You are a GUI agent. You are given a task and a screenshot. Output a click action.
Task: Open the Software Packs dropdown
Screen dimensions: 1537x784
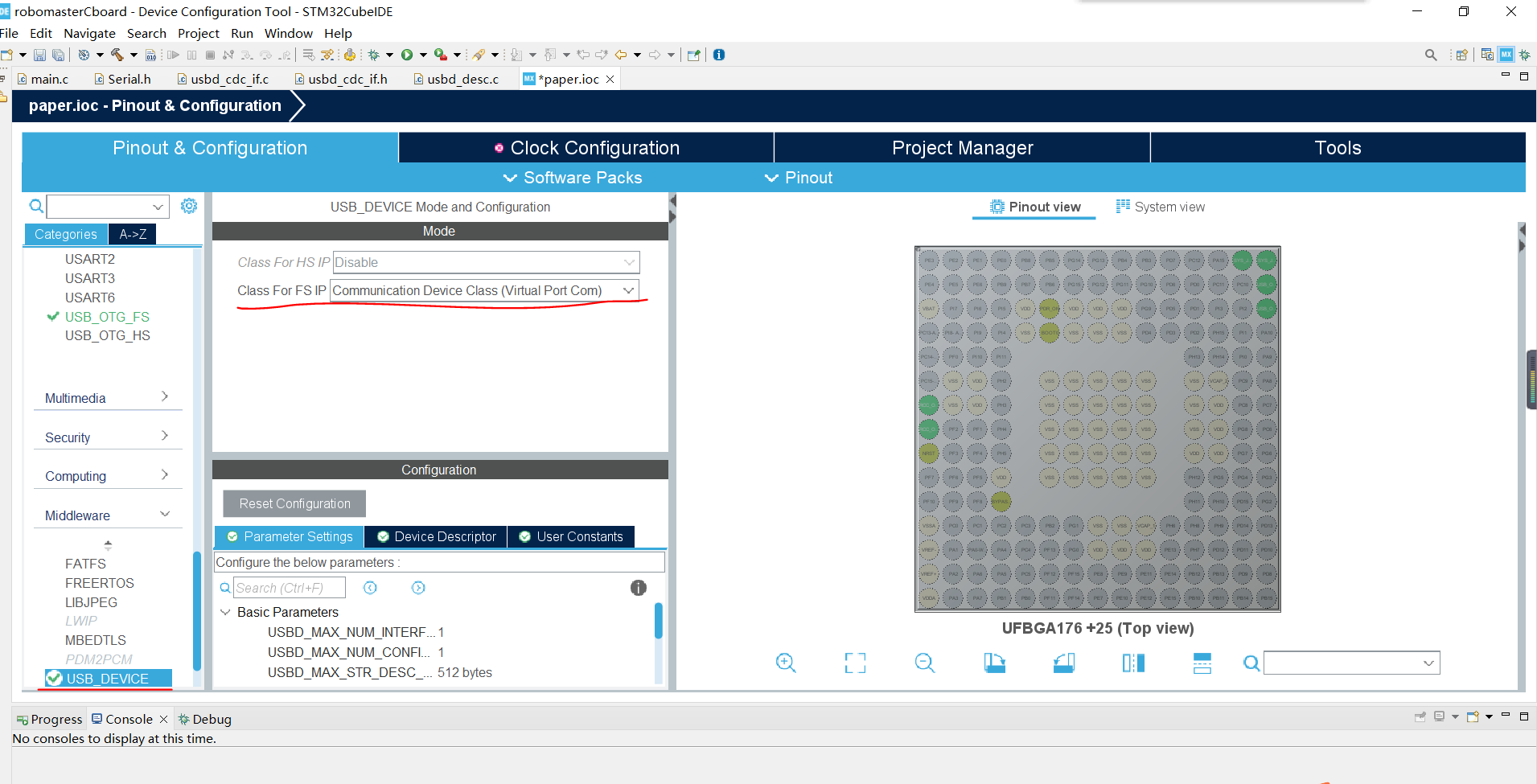coord(573,178)
